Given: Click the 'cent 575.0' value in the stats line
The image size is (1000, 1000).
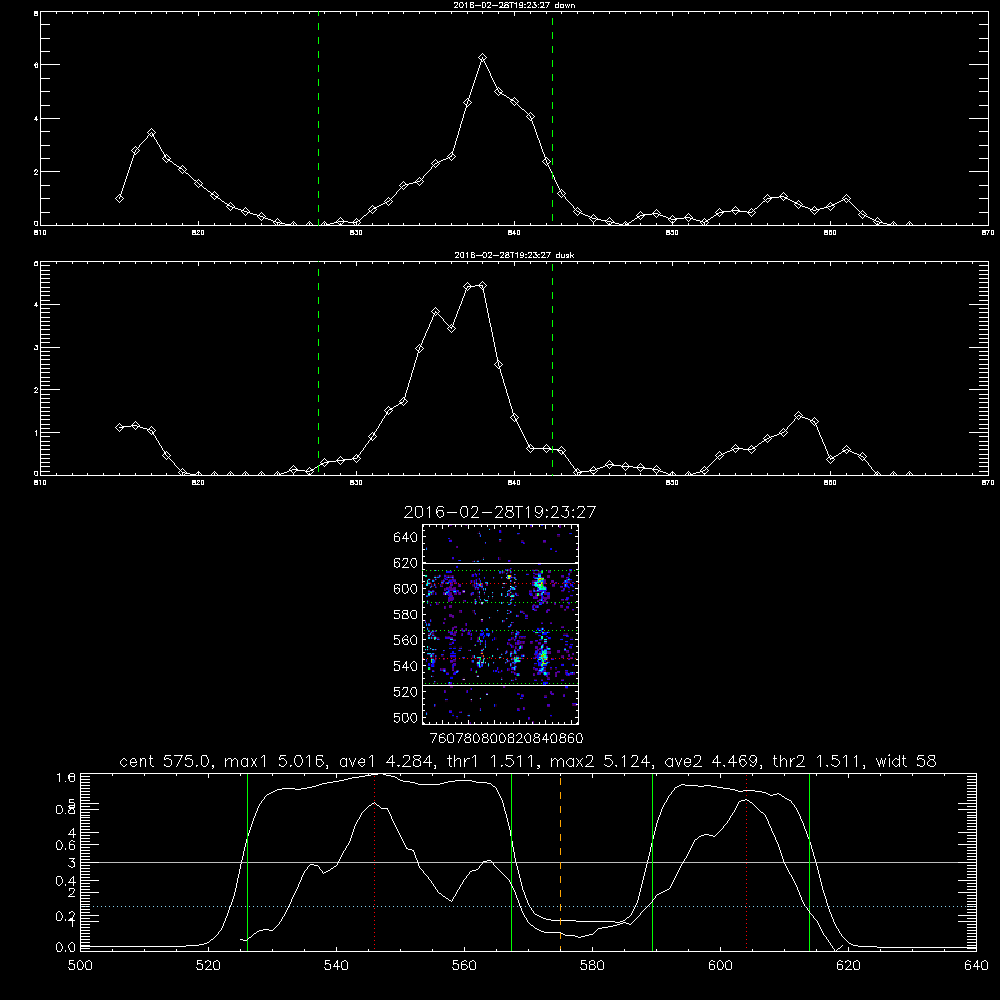Looking at the screenshot, I should 166,761.
